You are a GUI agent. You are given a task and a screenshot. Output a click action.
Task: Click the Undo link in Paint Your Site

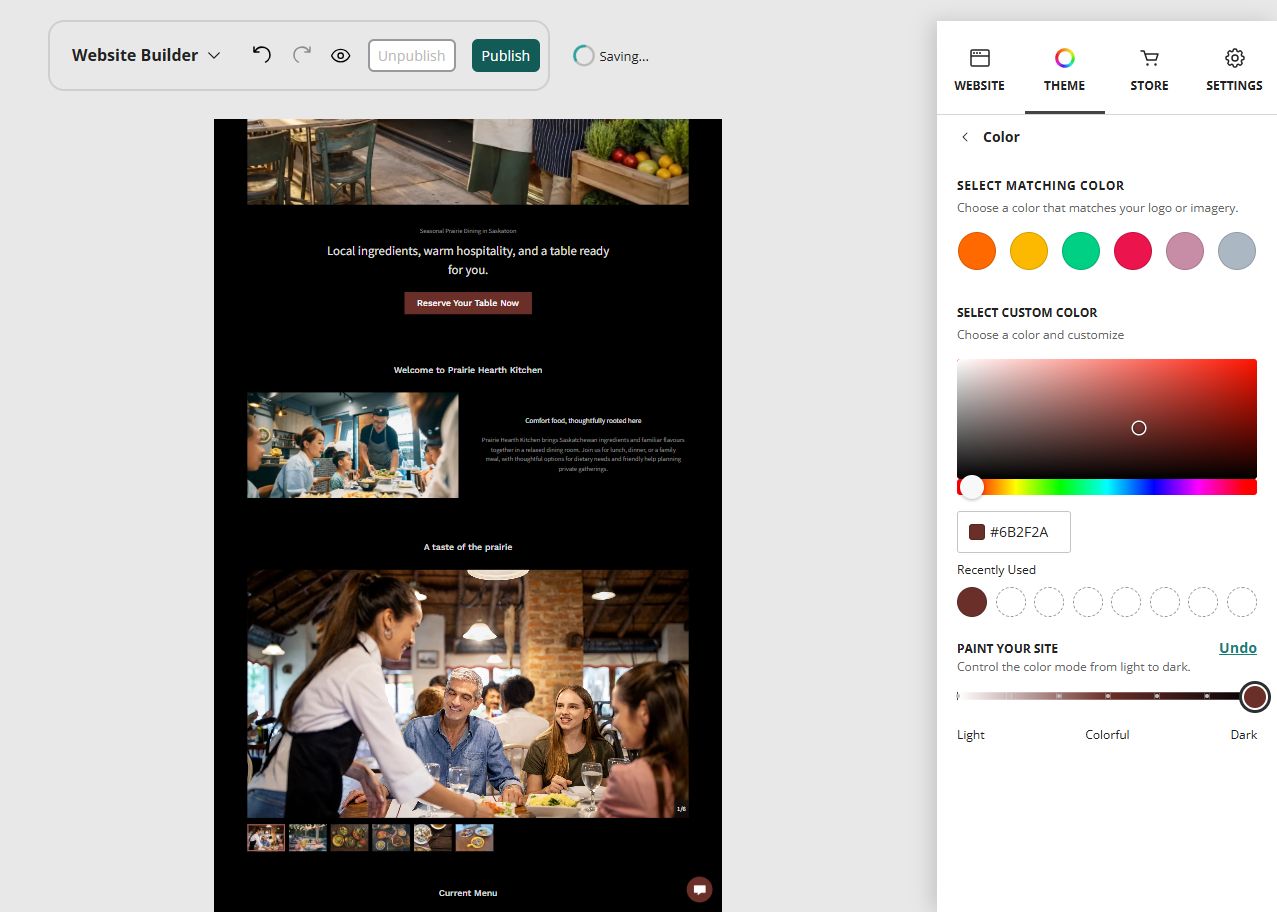[1238, 648]
